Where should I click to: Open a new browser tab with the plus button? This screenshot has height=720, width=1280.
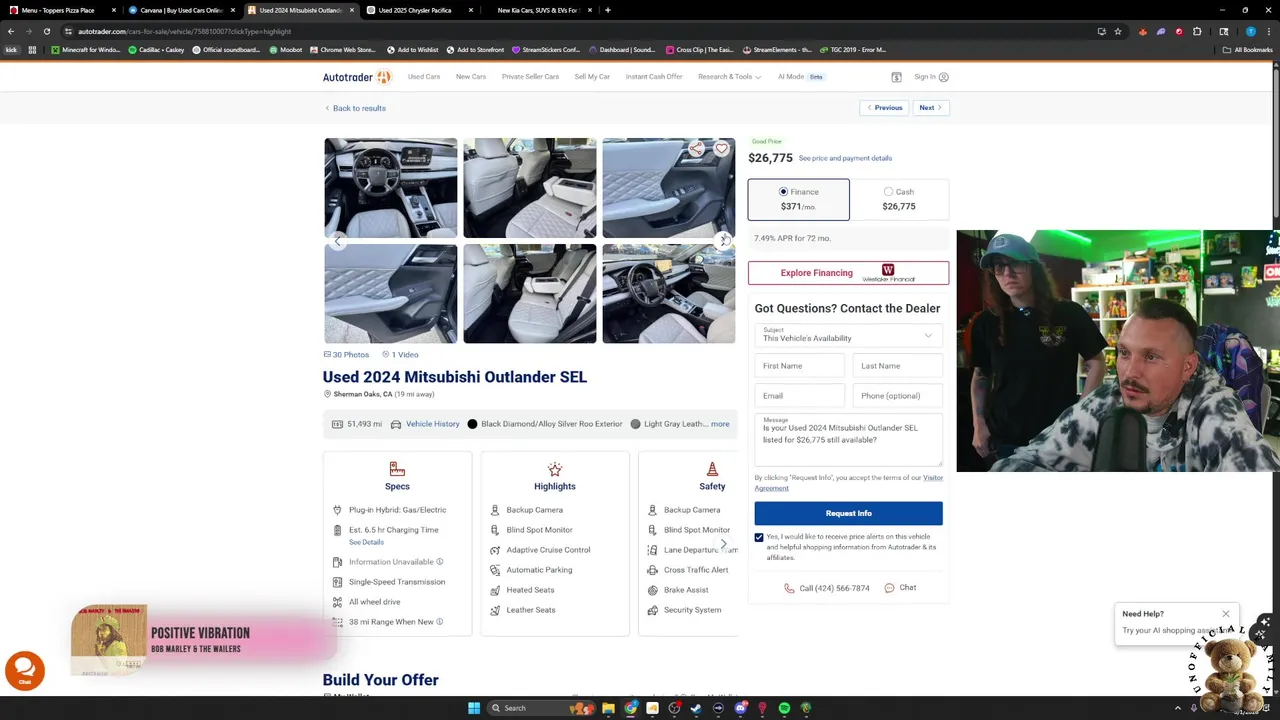pyautogui.click(x=608, y=10)
